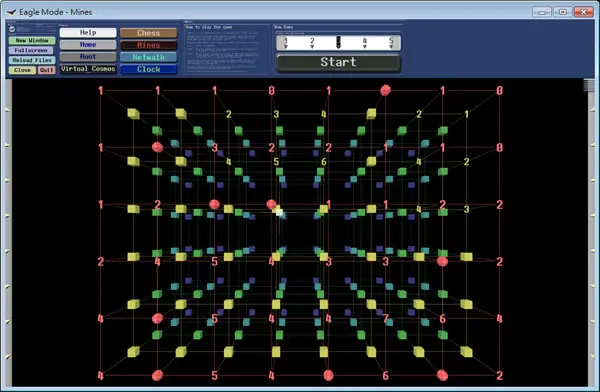The height and width of the screenshot is (392, 600).
Task: Click the yellow number 5 in the minefield
Action: coord(276,162)
